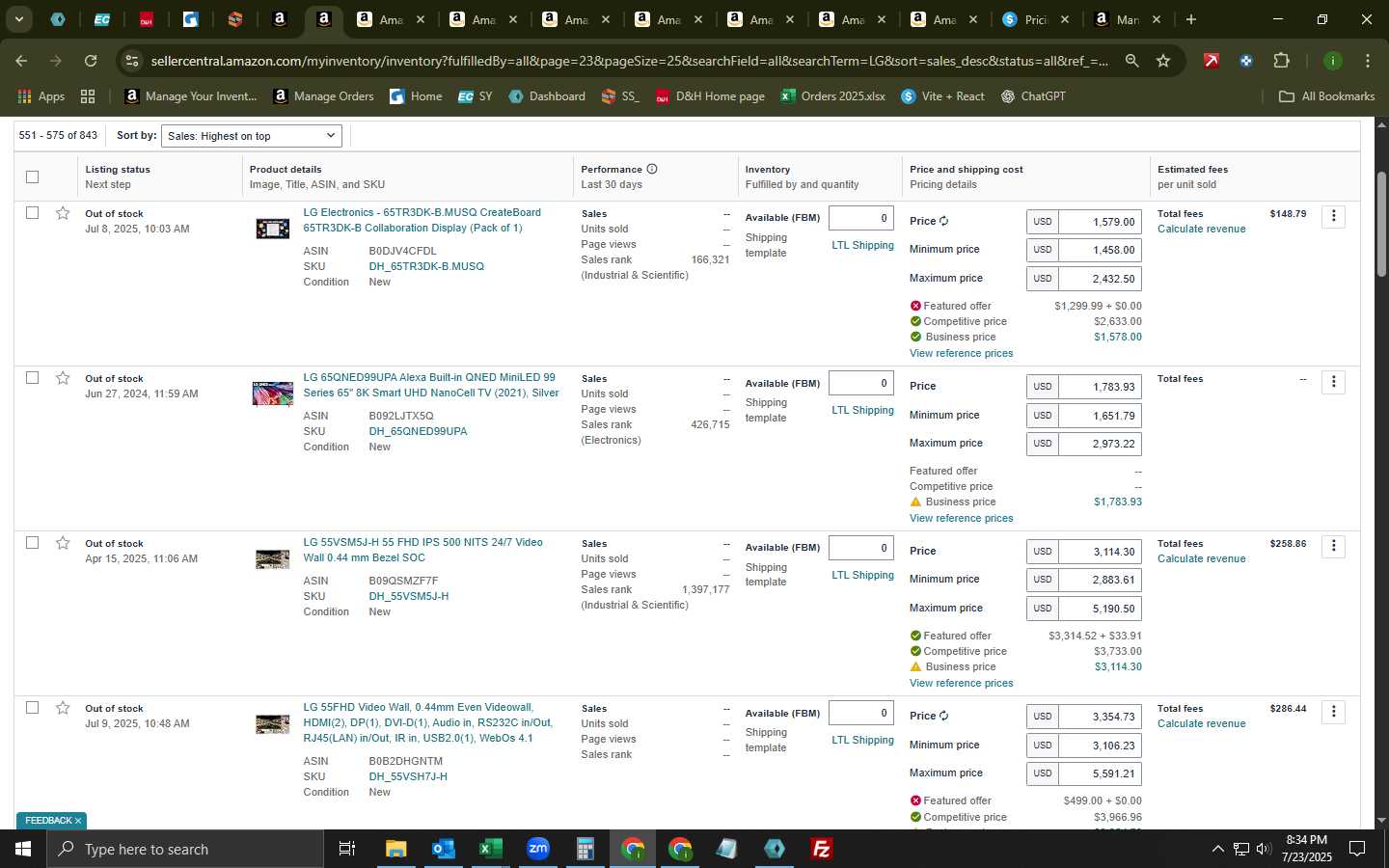
Task: Open actions menu for 65TR3DK-B listing
Action: [1334, 216]
